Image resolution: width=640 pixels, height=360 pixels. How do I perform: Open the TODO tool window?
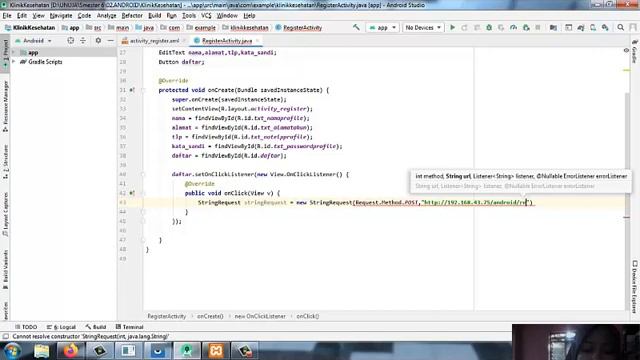click(x=26, y=327)
